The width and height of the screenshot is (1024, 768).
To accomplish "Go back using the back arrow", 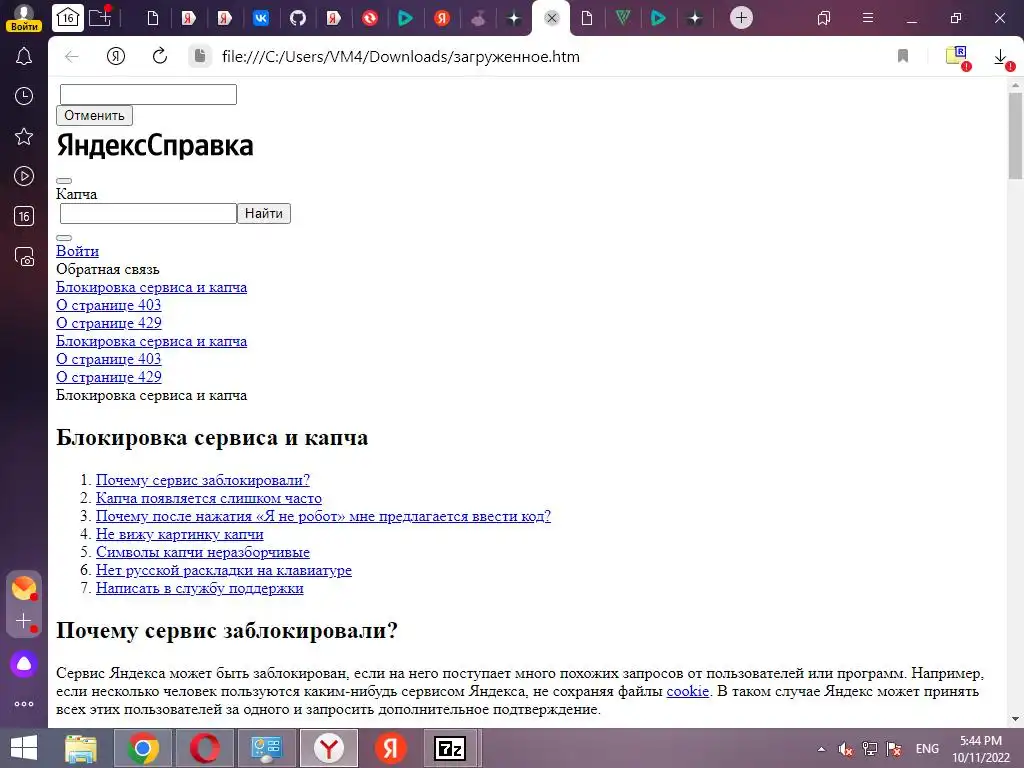I will 72,57.
